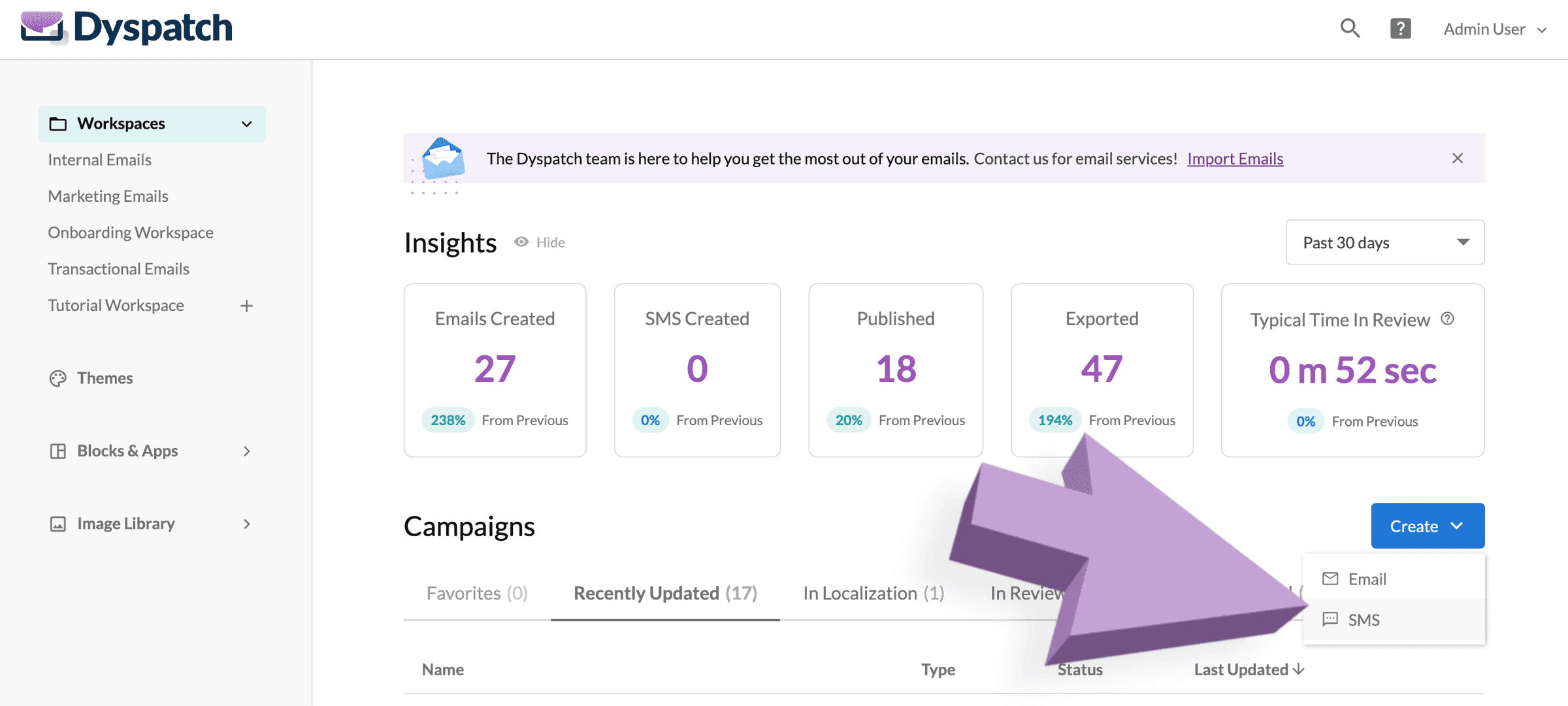The width and height of the screenshot is (1568, 706).
Task: Click the Import Emails link
Action: pos(1235,158)
